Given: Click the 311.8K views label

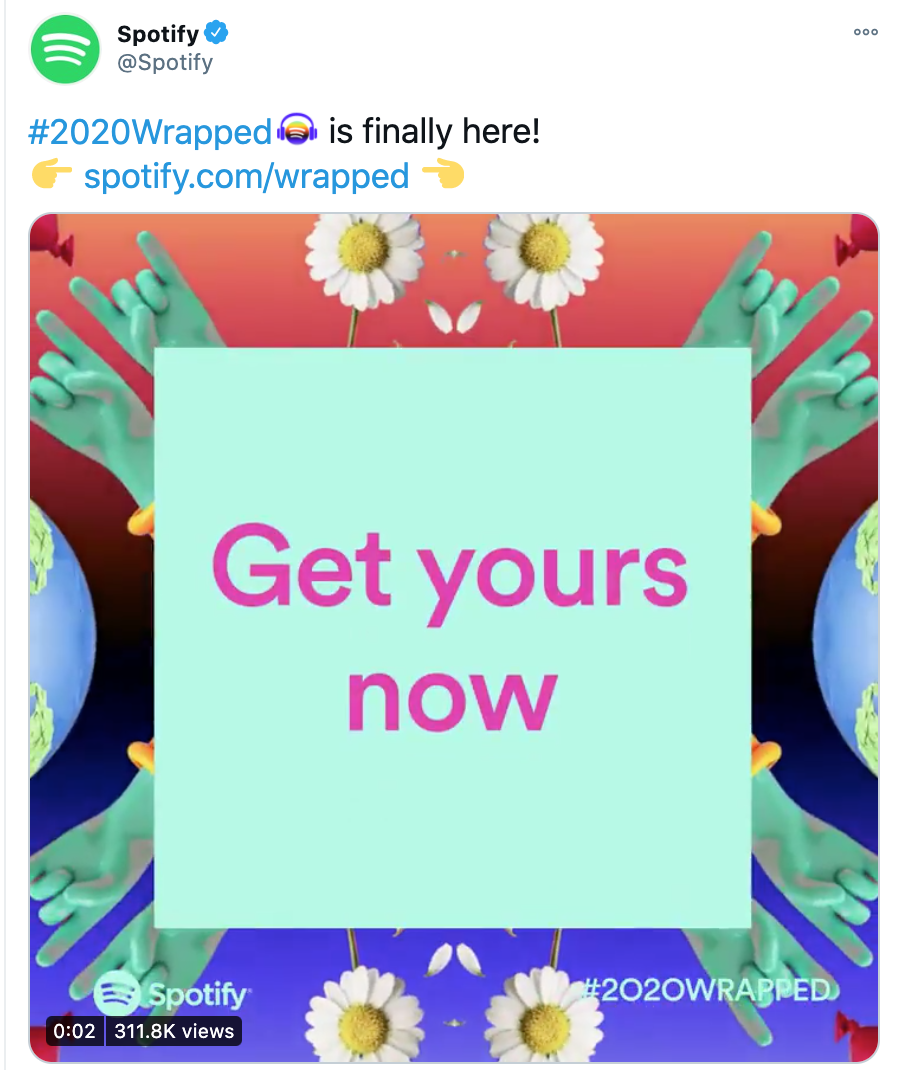Looking at the screenshot, I should pos(174,1030).
